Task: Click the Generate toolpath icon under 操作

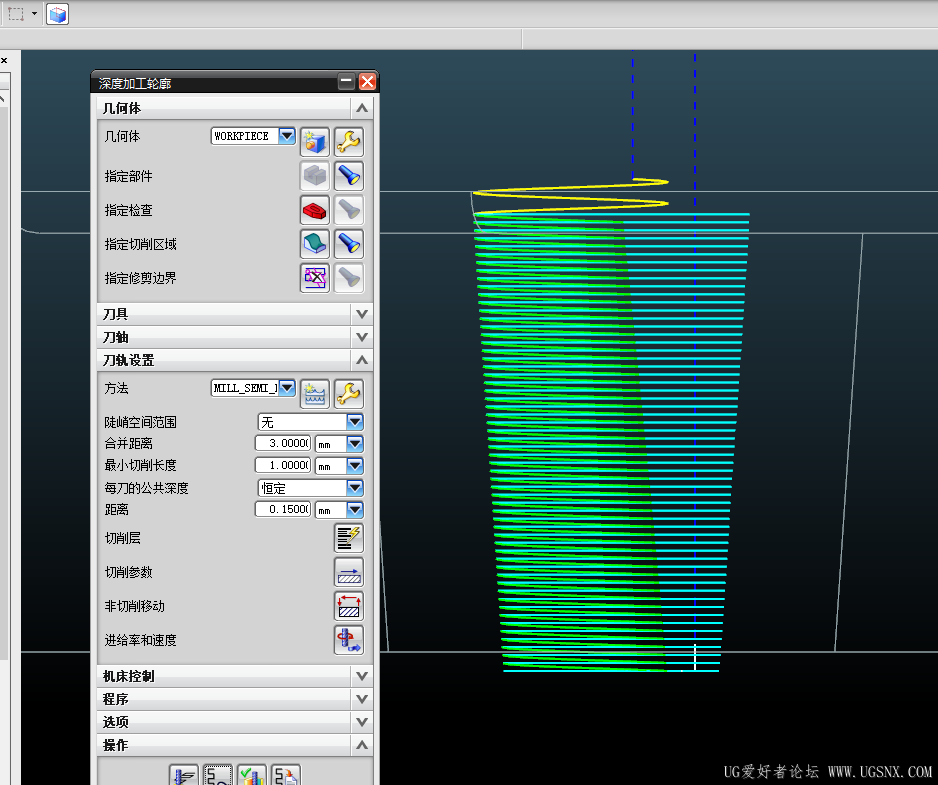Action: [x=183, y=776]
